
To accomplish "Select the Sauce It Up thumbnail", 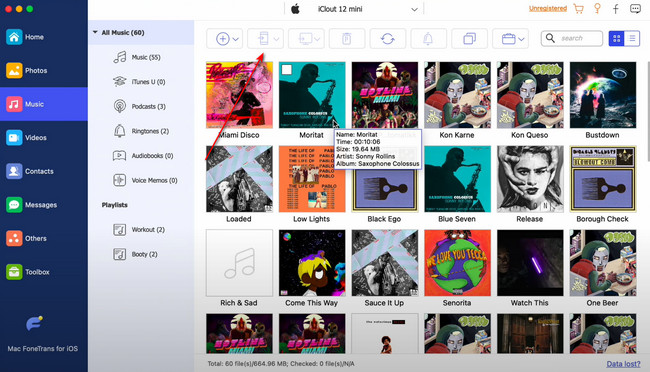I will pyautogui.click(x=384, y=263).
